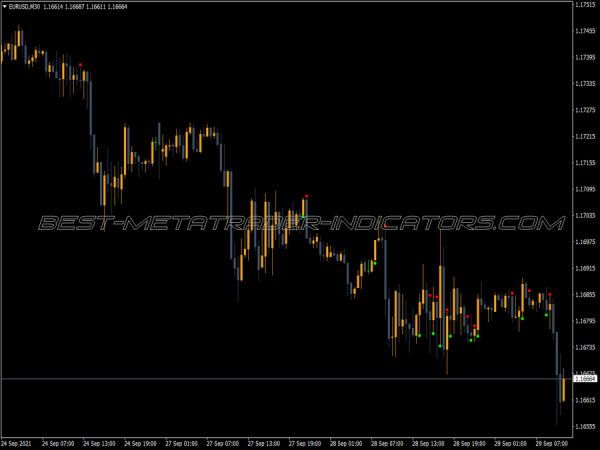The height and width of the screenshot is (450, 600).
Task: Click the 24 Sep 13:00 time label
Action: point(99,443)
